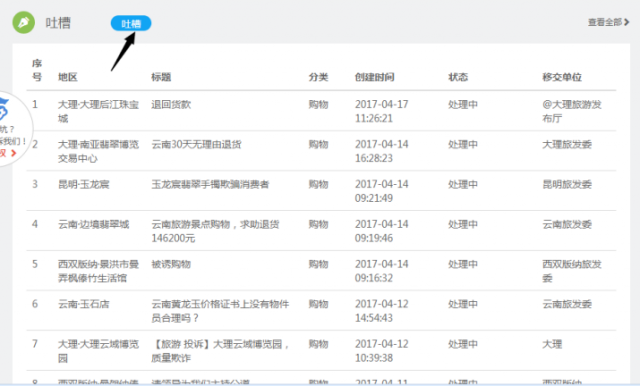The image size is (640, 386).
Task: Click transfer unit 云南旅发委 in row 6
Action: tap(567, 304)
